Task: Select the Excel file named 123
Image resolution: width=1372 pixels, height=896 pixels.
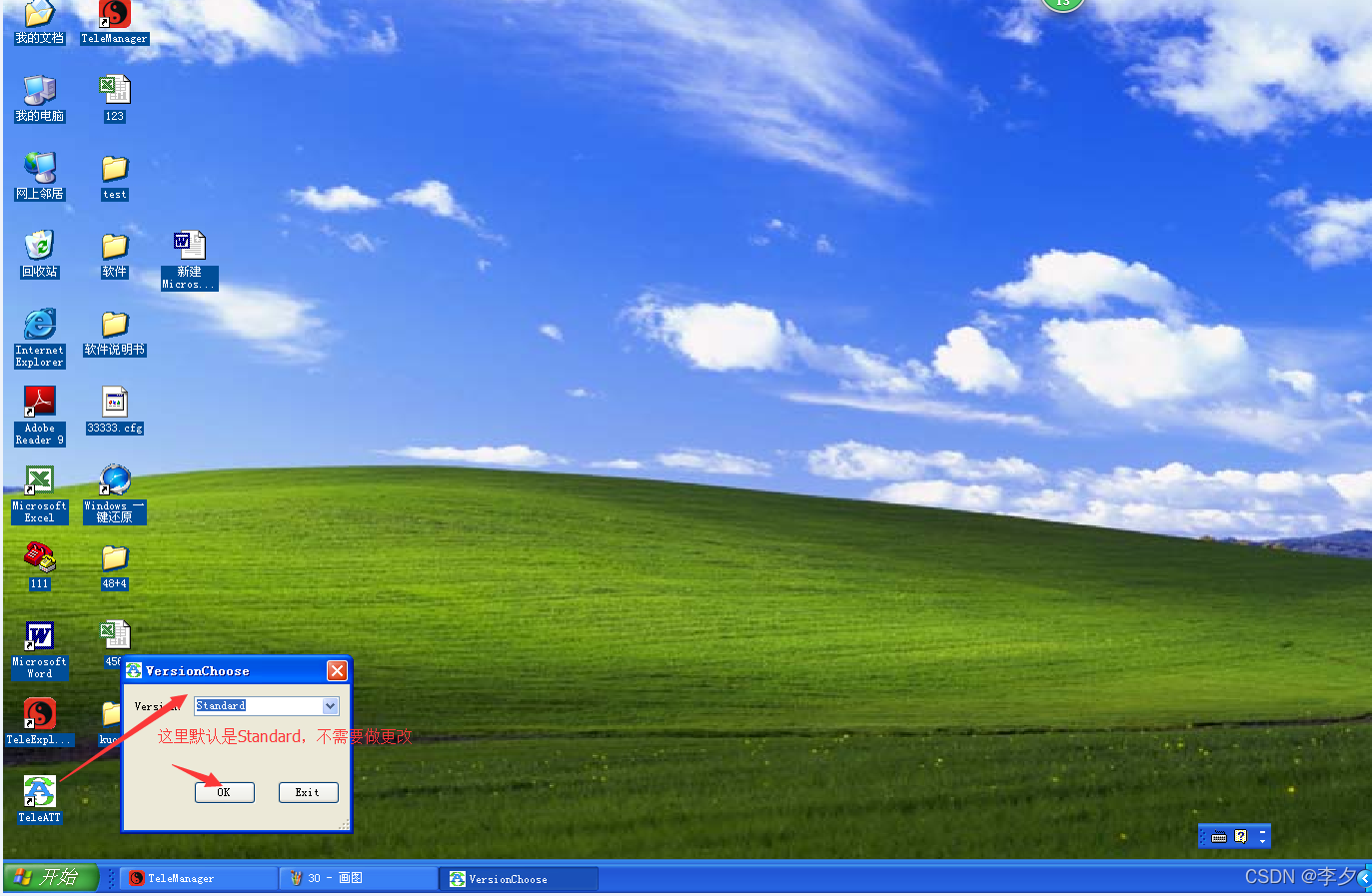Action: [x=115, y=99]
